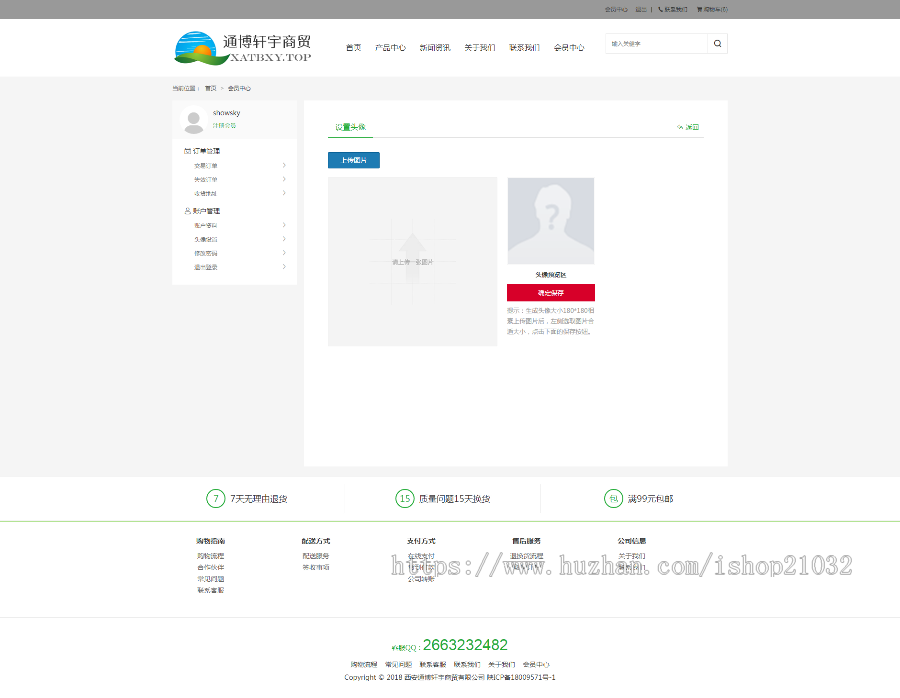Select the phone icon in the top bar
This screenshot has height=698, width=900.
[659, 9]
